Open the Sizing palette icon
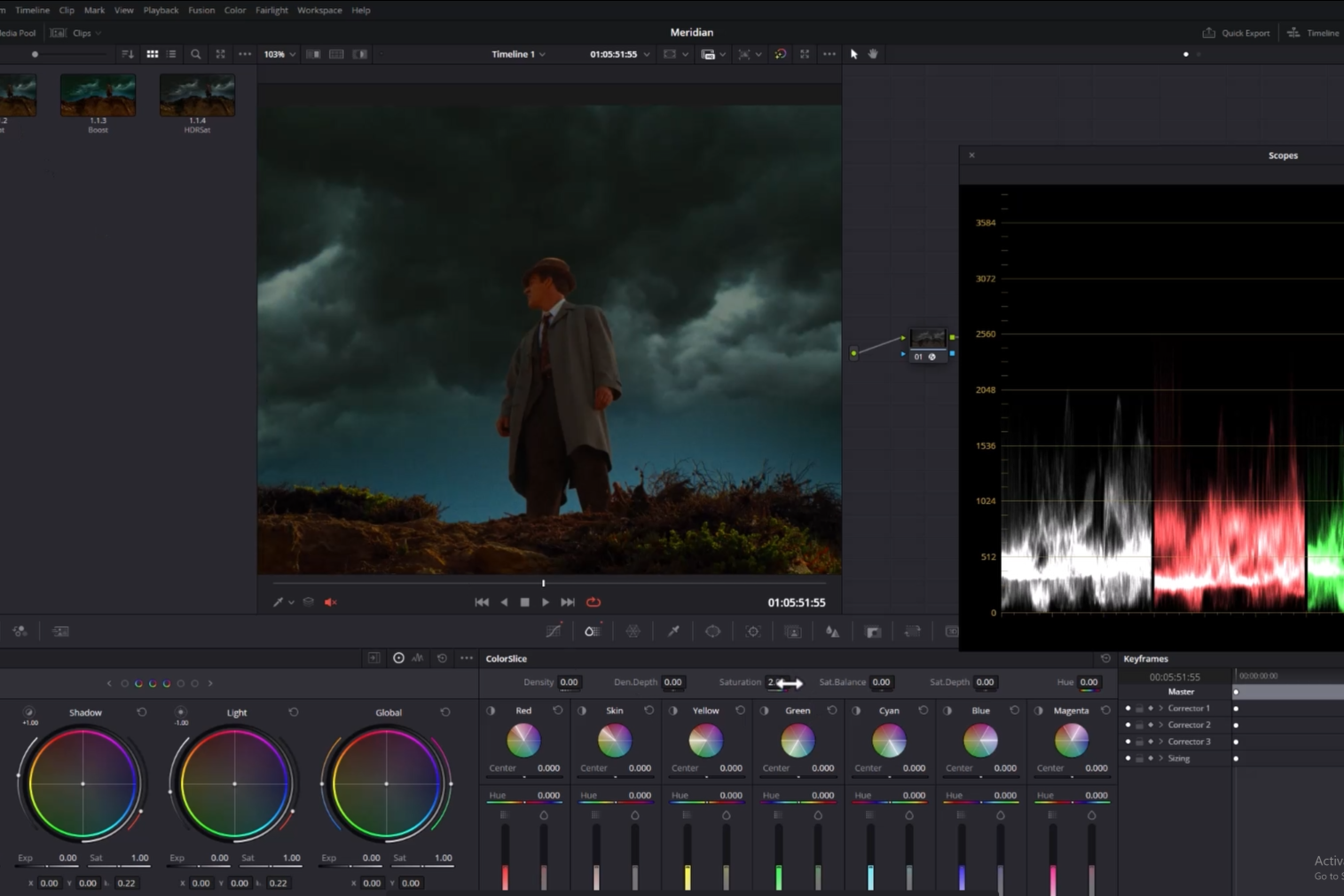1344x896 pixels. (x=912, y=631)
